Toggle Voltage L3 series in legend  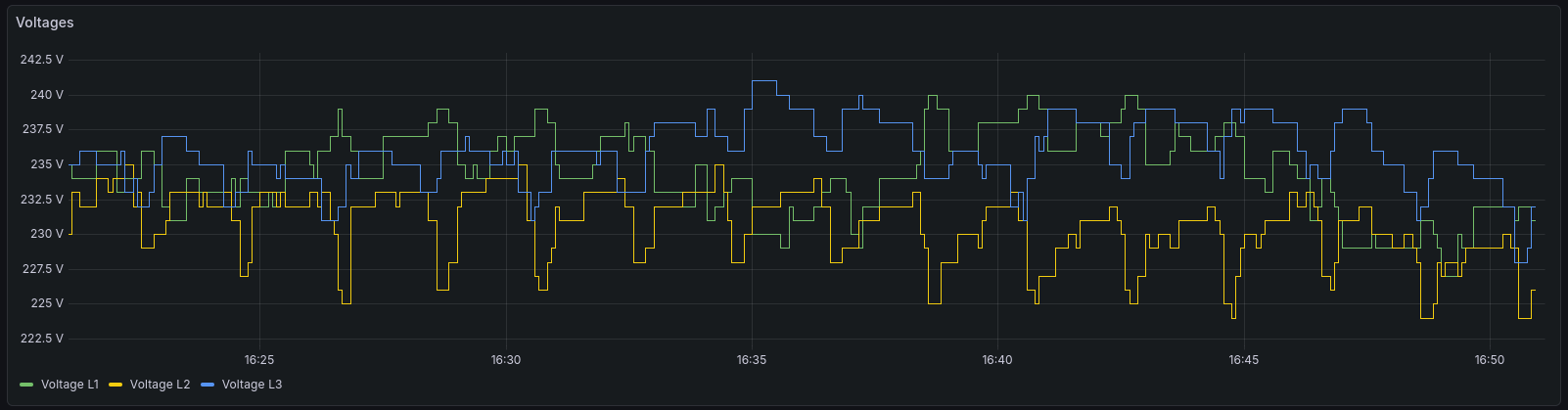click(252, 385)
